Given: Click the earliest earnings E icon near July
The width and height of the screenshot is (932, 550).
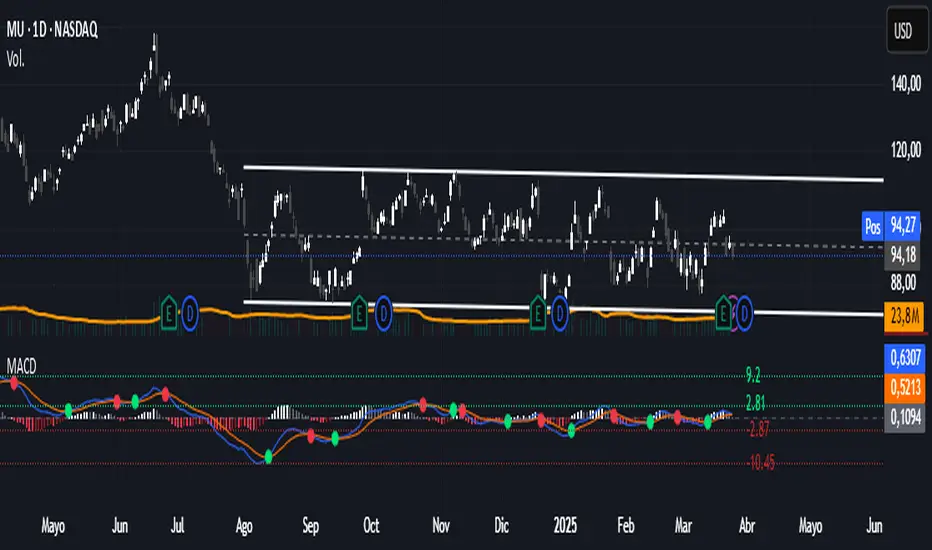Looking at the screenshot, I should 168,315.
